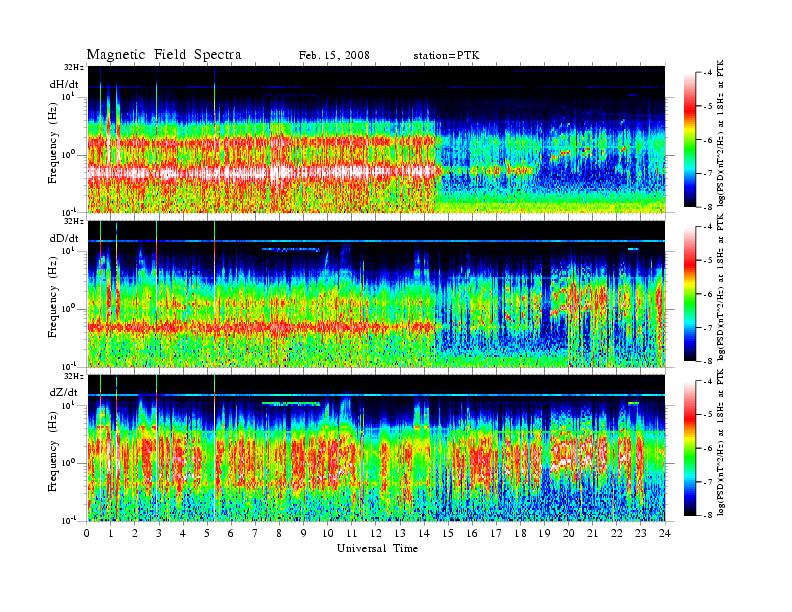Click the color bar beside the dZ/dt panel

point(689,448)
